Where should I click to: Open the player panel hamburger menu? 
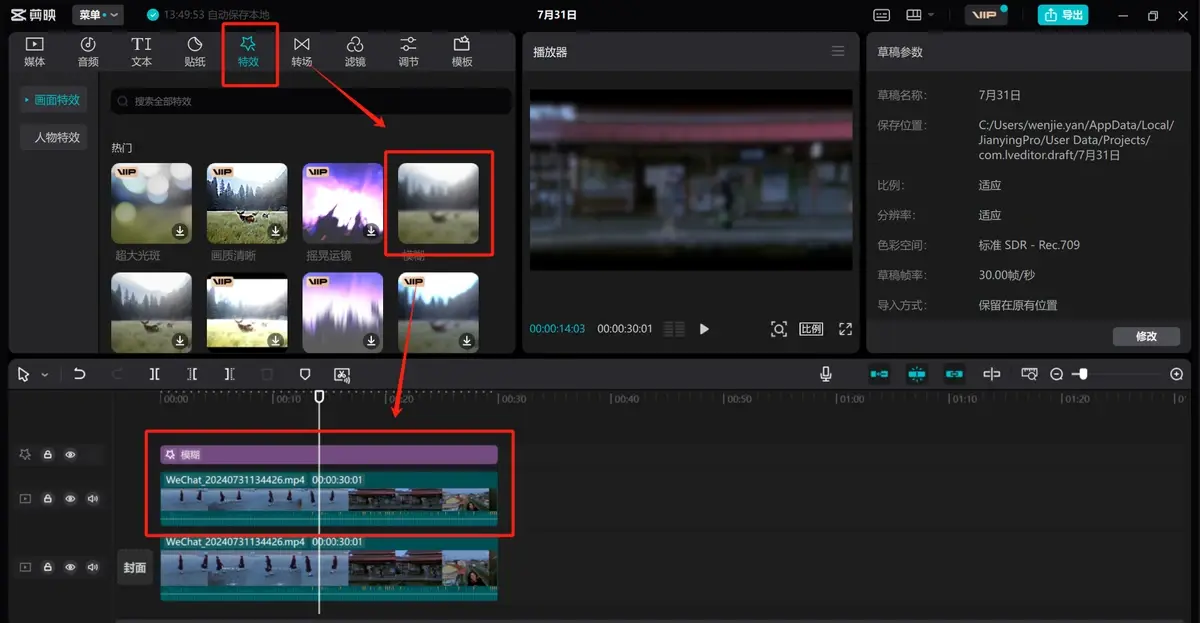click(838, 51)
